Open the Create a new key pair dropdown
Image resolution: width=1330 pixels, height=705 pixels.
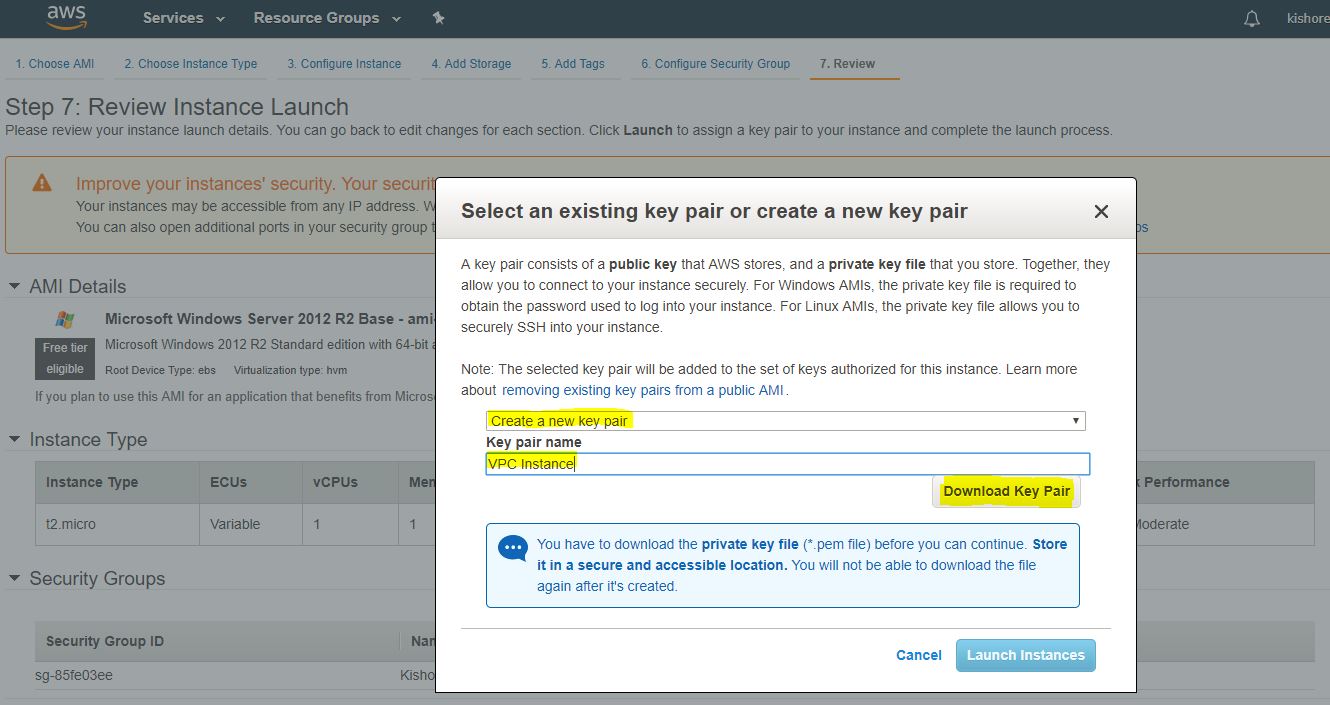(x=785, y=421)
